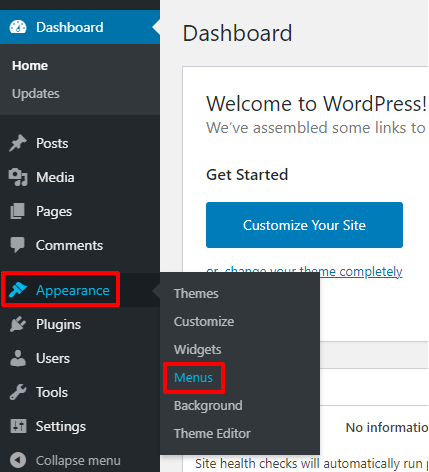
Task: Choose Background from the Appearance flyout
Action: tap(208, 406)
